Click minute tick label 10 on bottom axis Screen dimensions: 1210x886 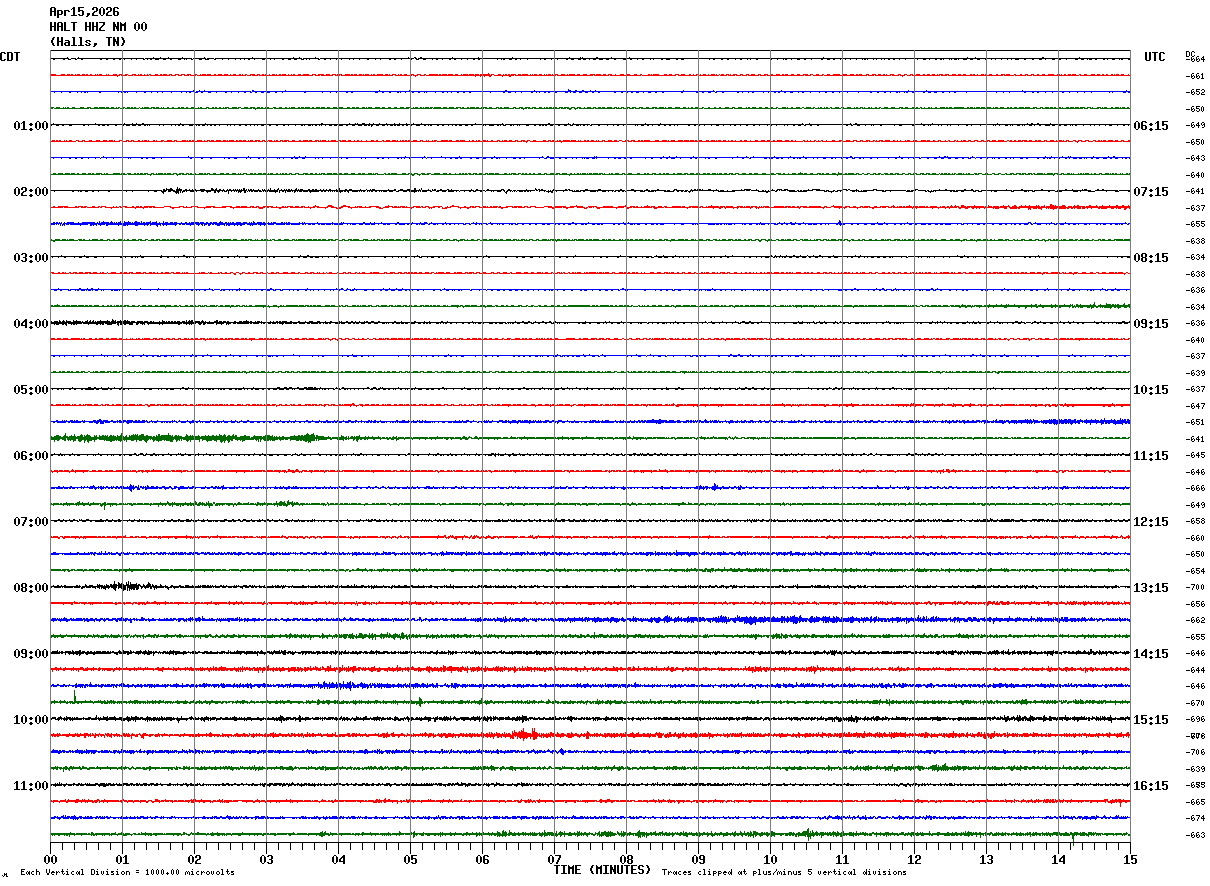click(771, 859)
